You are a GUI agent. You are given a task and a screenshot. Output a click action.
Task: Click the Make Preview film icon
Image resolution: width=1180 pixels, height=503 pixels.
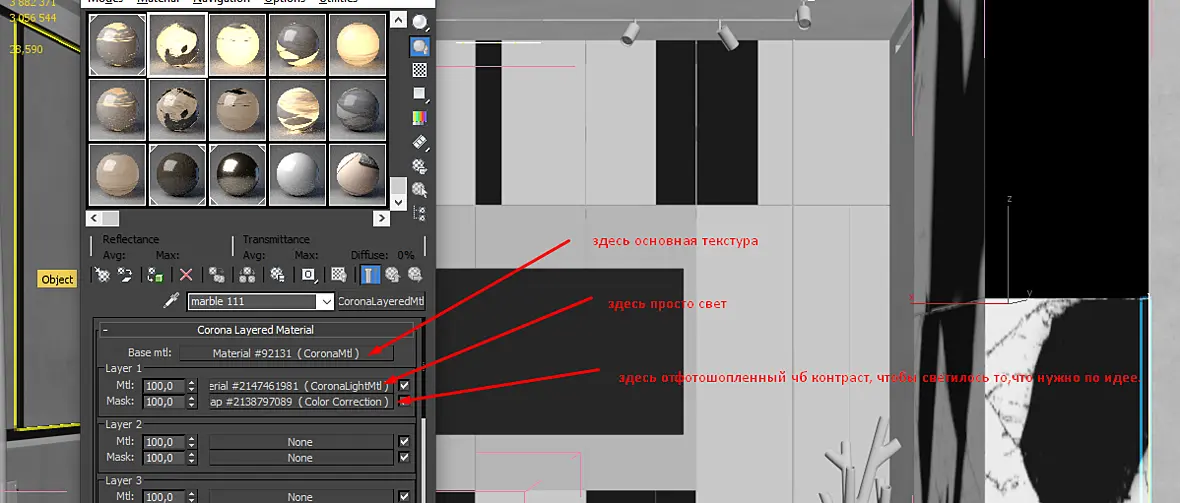tap(420, 142)
